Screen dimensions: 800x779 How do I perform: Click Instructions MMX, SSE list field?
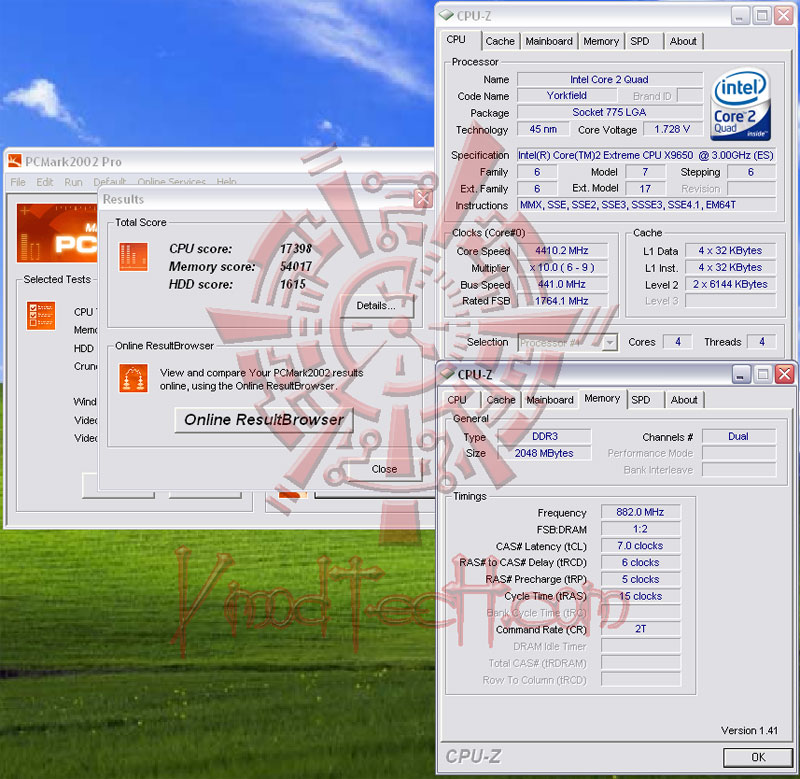[x=646, y=205]
